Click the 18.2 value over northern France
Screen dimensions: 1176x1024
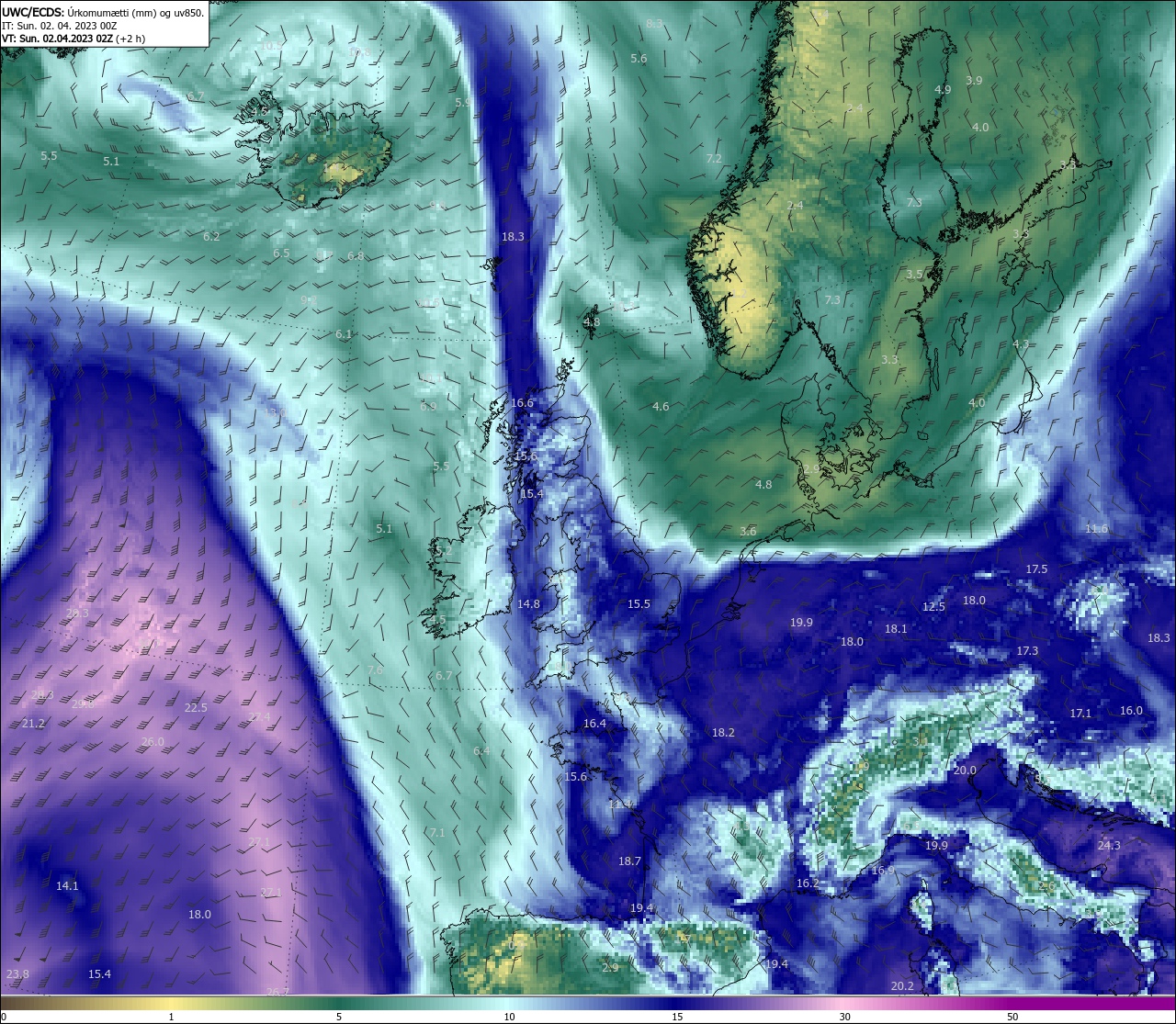[723, 733]
